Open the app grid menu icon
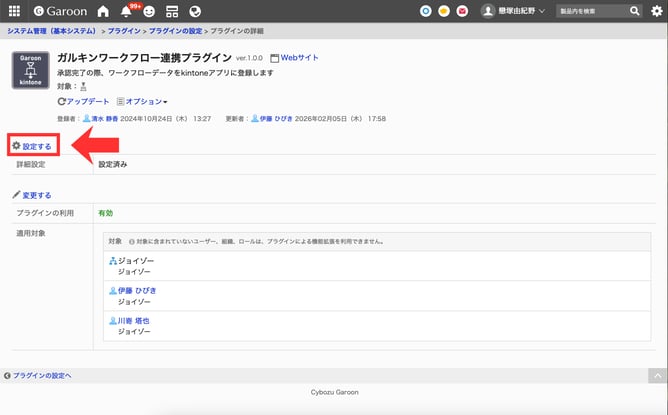Screen dimensions: 668x415 coord(14,11)
